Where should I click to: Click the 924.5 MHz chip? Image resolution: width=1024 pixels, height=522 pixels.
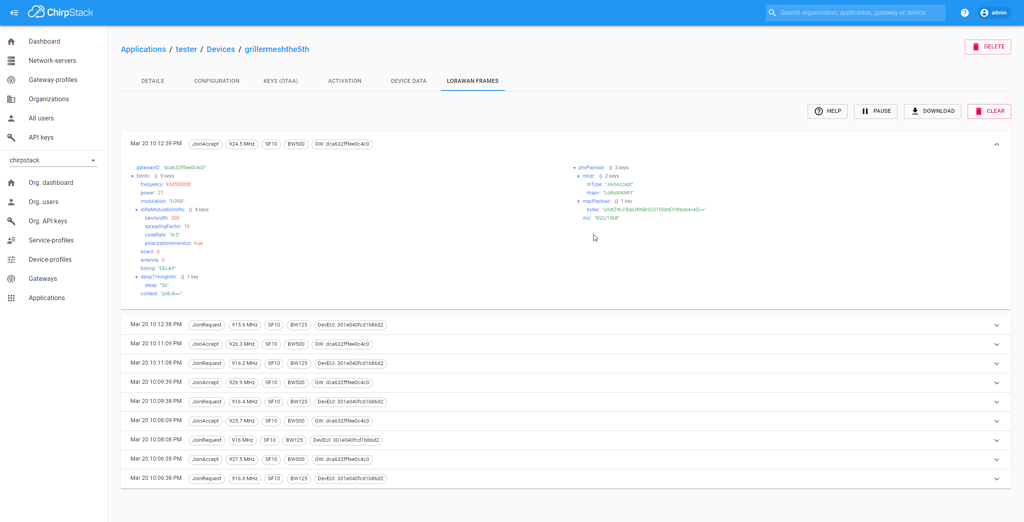tap(242, 144)
